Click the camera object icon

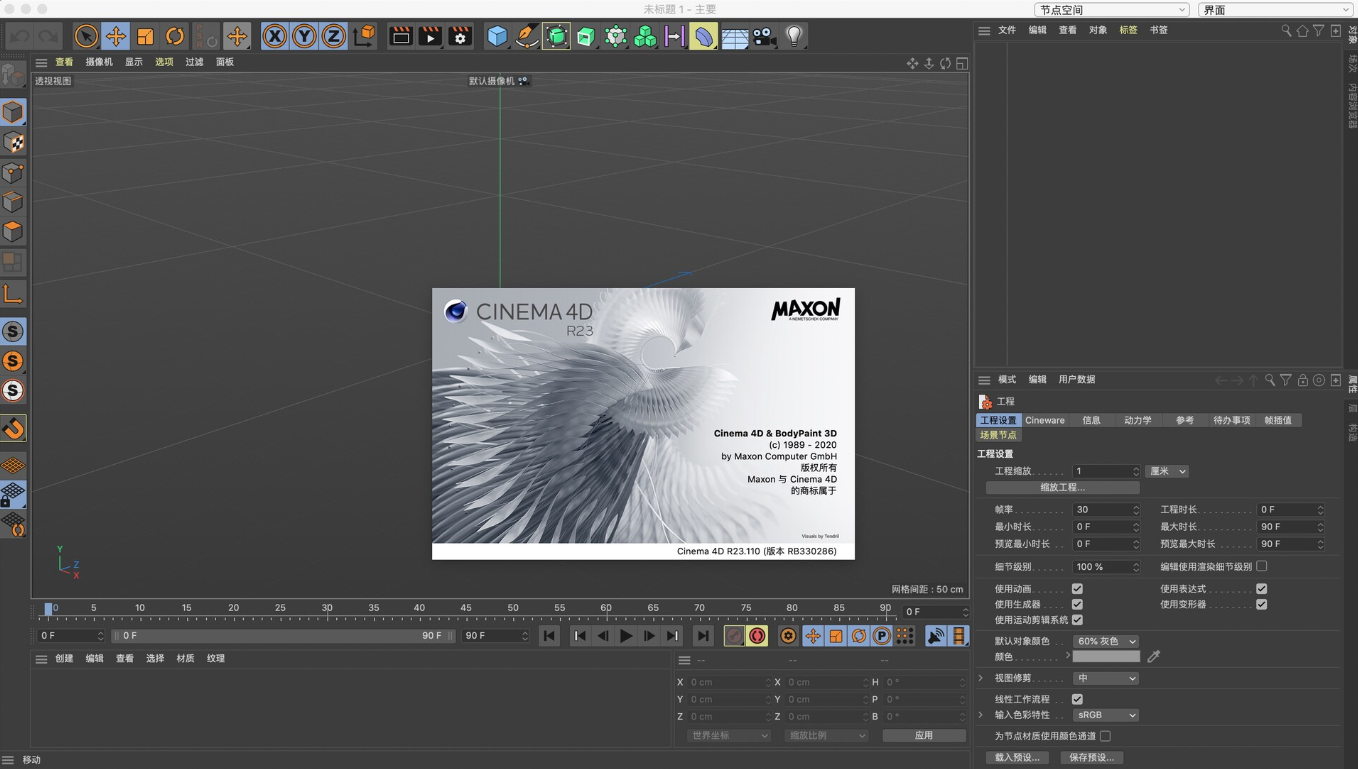[764, 37]
